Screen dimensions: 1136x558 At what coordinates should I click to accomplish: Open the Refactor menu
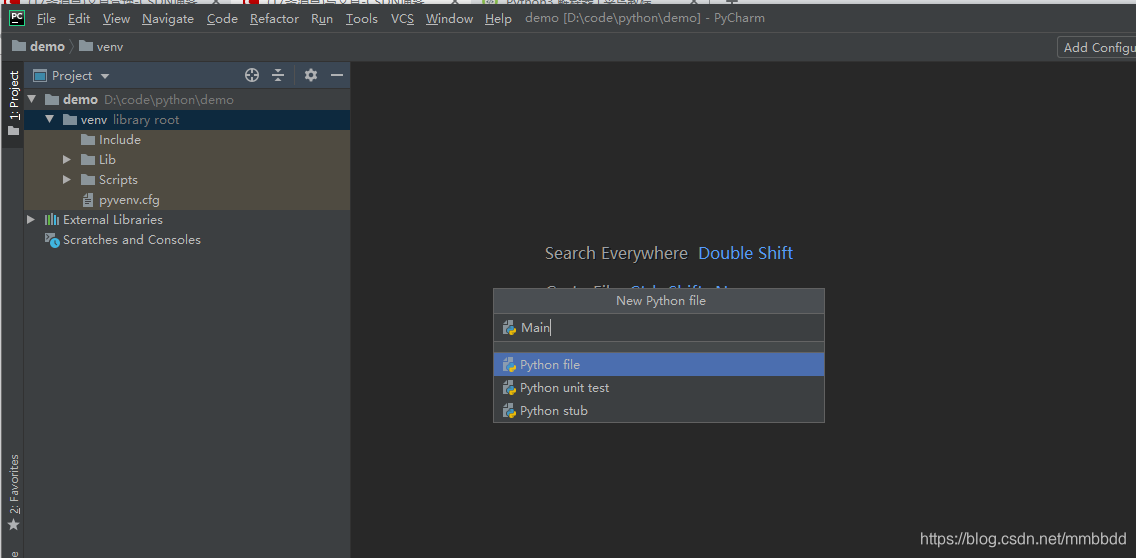click(275, 19)
